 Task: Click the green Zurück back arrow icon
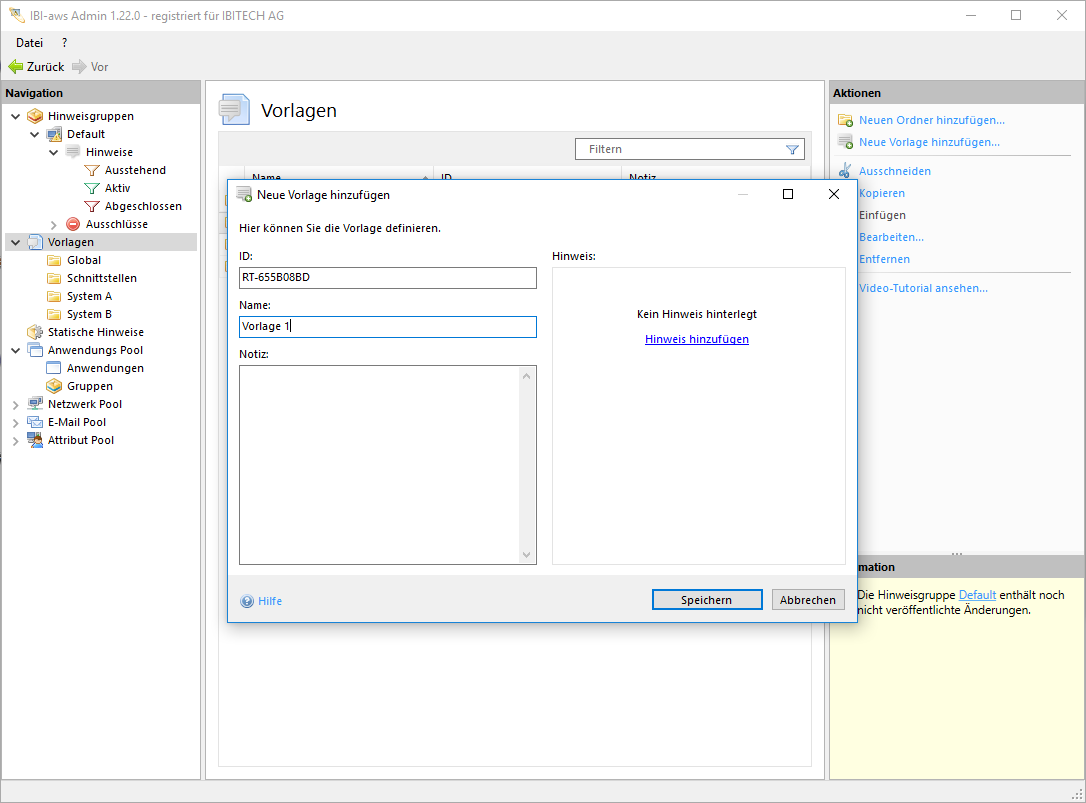click(x=16, y=67)
